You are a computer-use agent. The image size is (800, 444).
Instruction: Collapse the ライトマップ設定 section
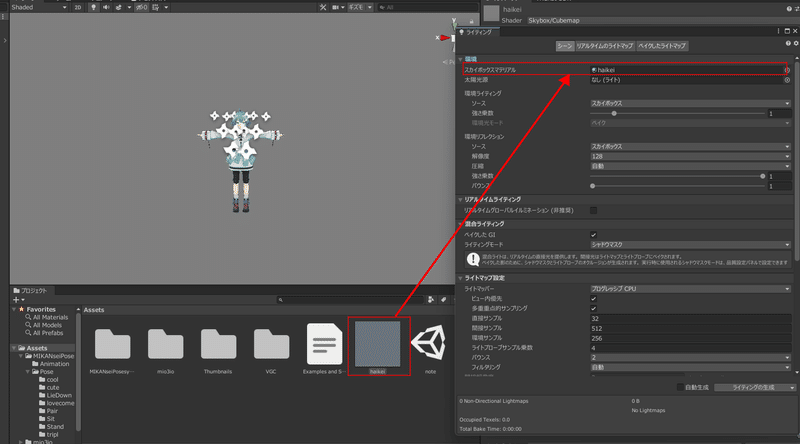pyautogui.click(x=460, y=278)
